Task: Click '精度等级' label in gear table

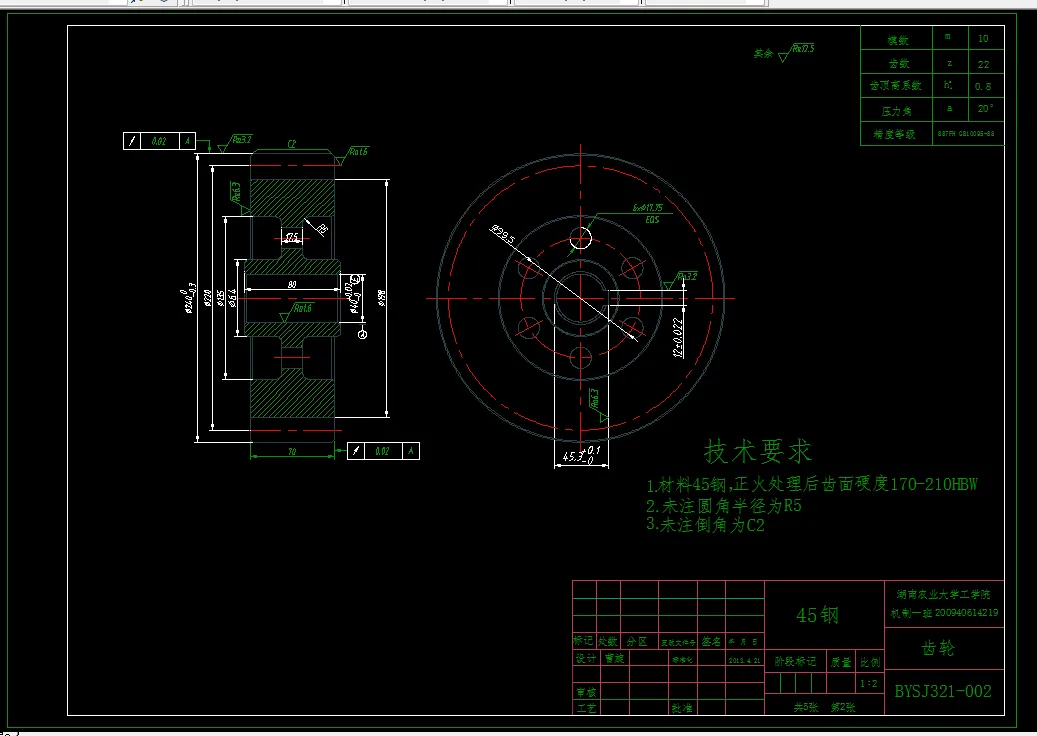Action: (894, 134)
